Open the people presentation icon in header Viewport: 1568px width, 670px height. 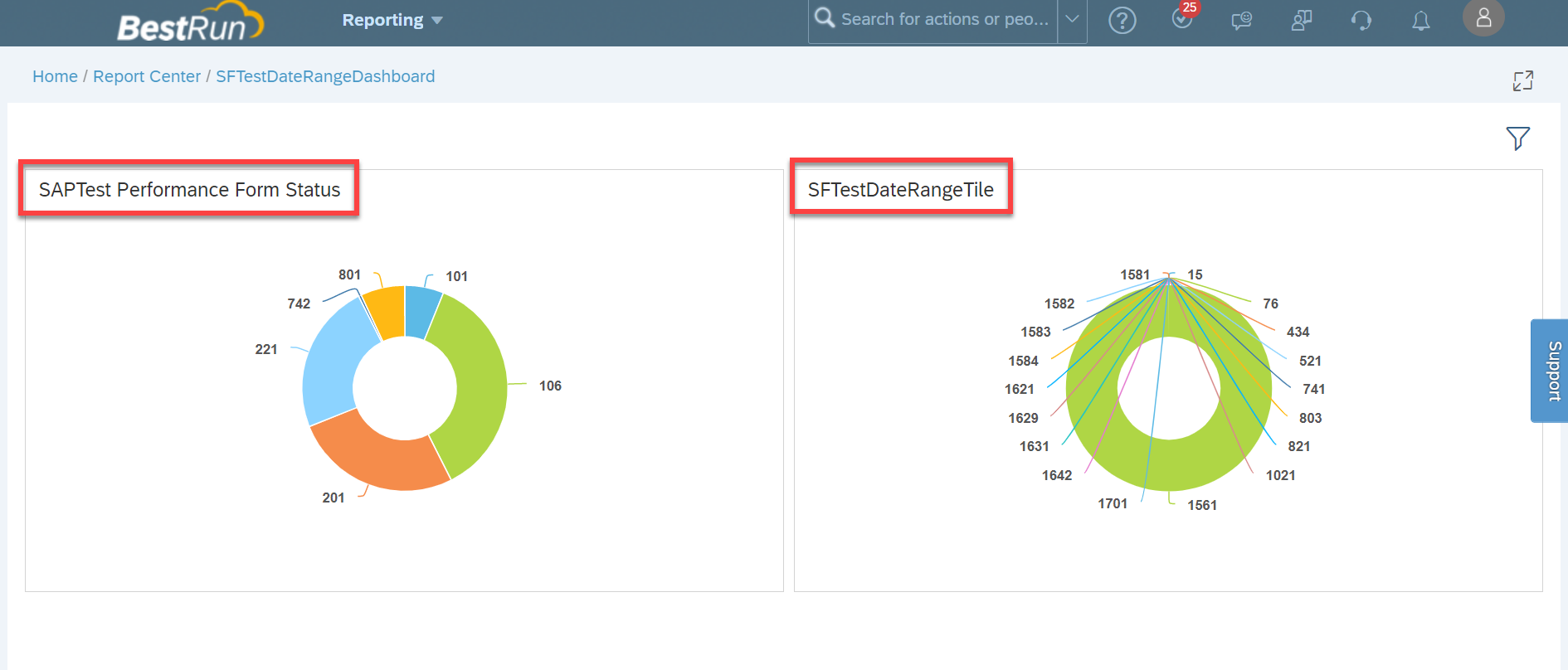(x=1302, y=20)
